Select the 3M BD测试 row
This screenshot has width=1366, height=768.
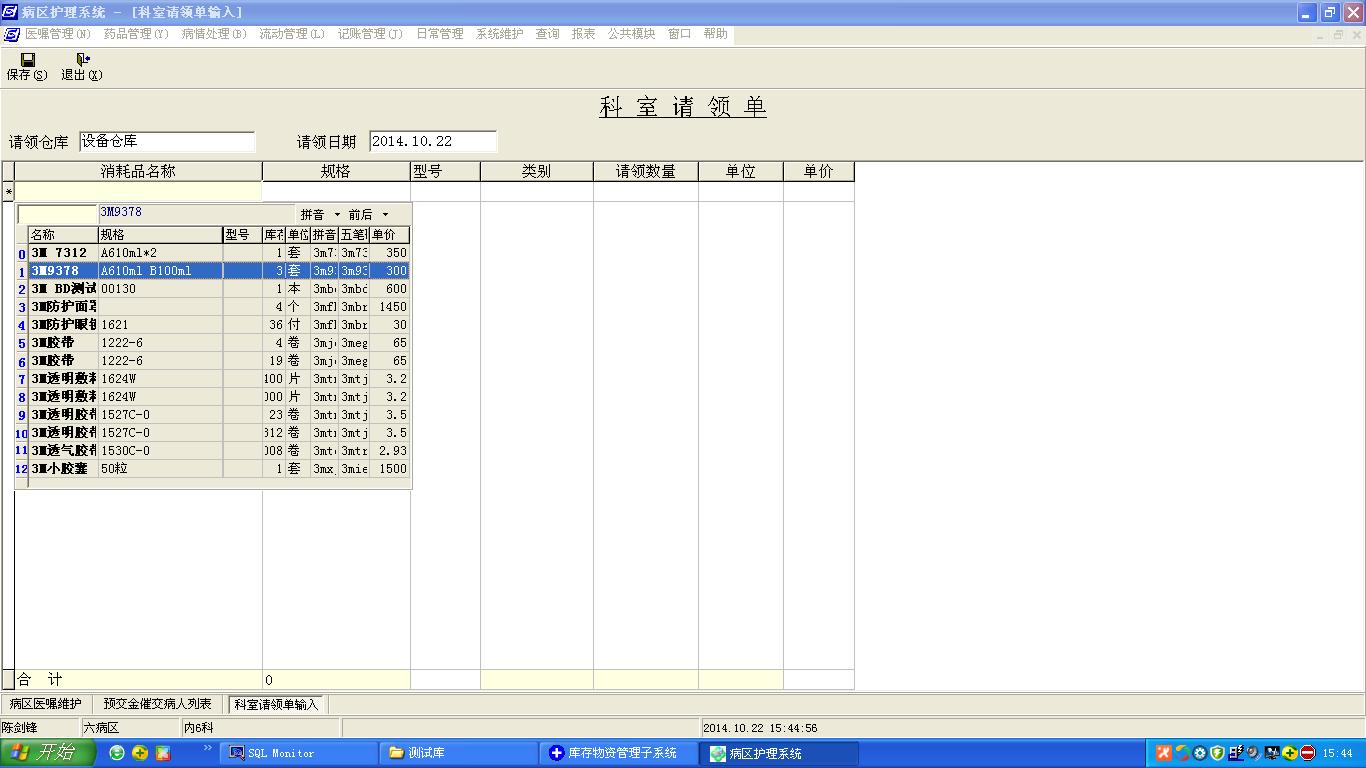click(219, 289)
